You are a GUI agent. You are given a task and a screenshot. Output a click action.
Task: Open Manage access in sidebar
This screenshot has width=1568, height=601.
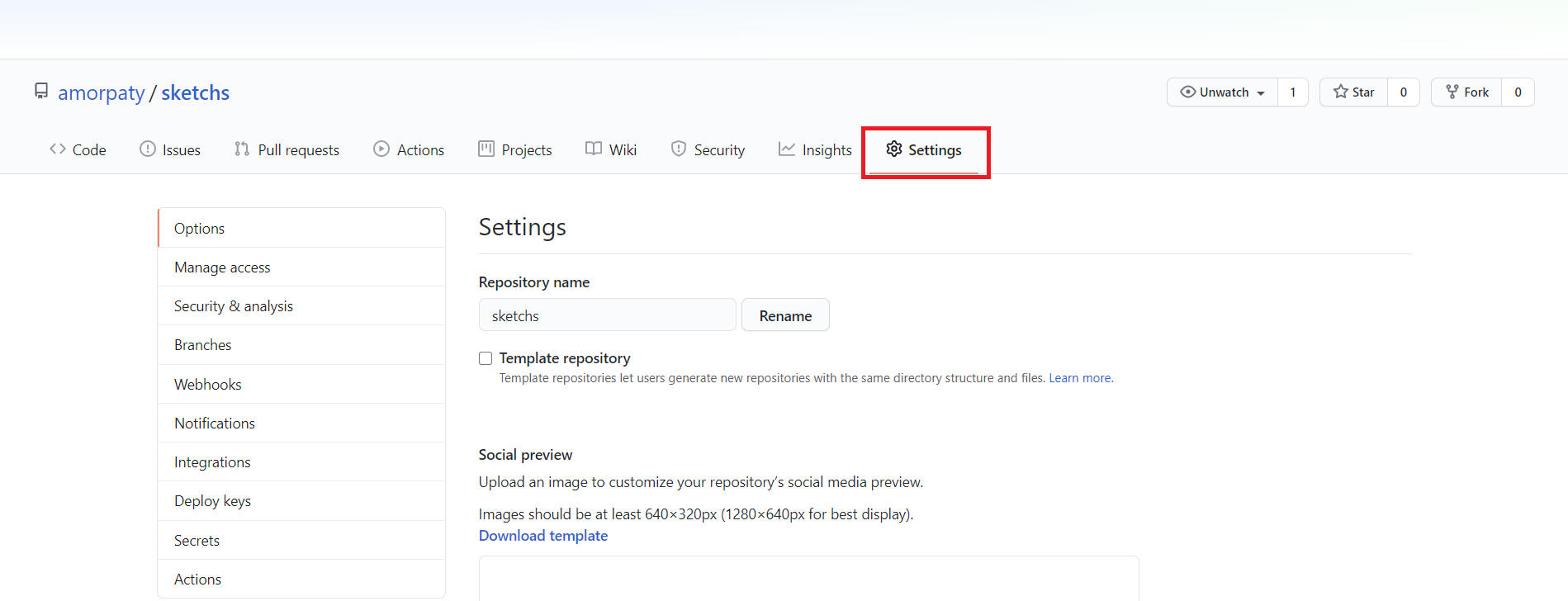tap(301, 267)
